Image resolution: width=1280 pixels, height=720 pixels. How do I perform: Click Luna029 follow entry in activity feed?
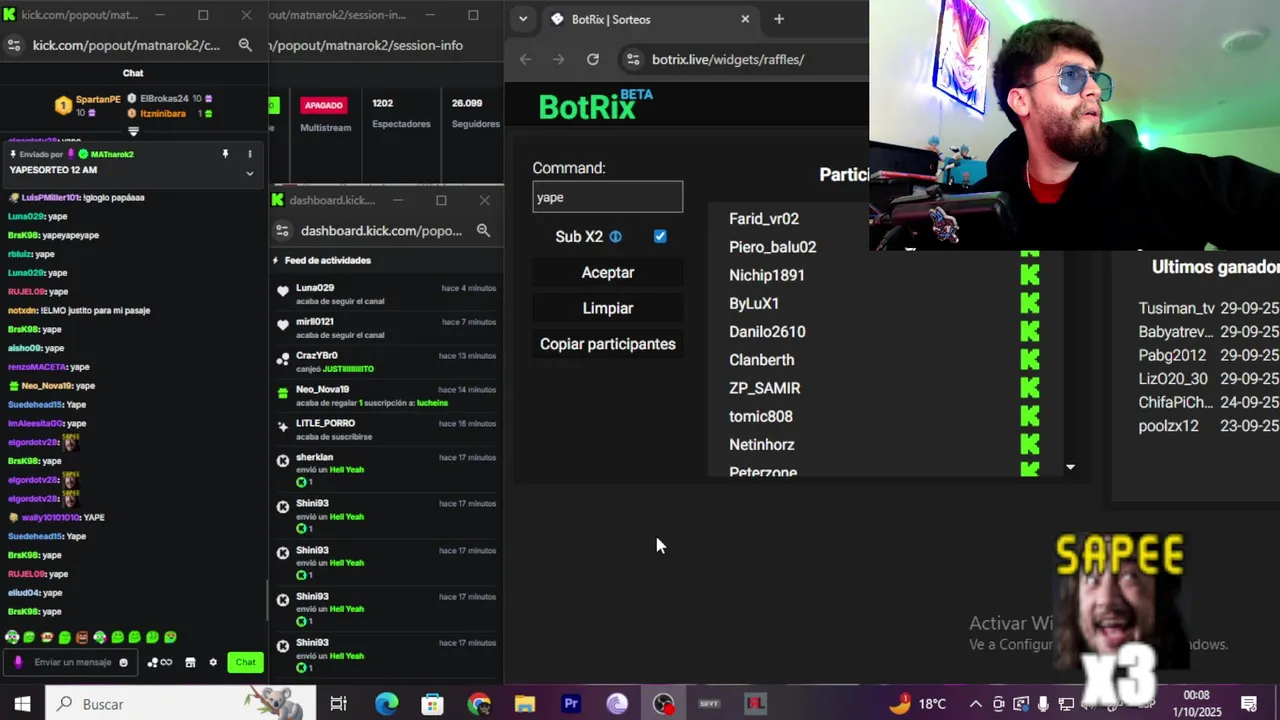[385, 295]
